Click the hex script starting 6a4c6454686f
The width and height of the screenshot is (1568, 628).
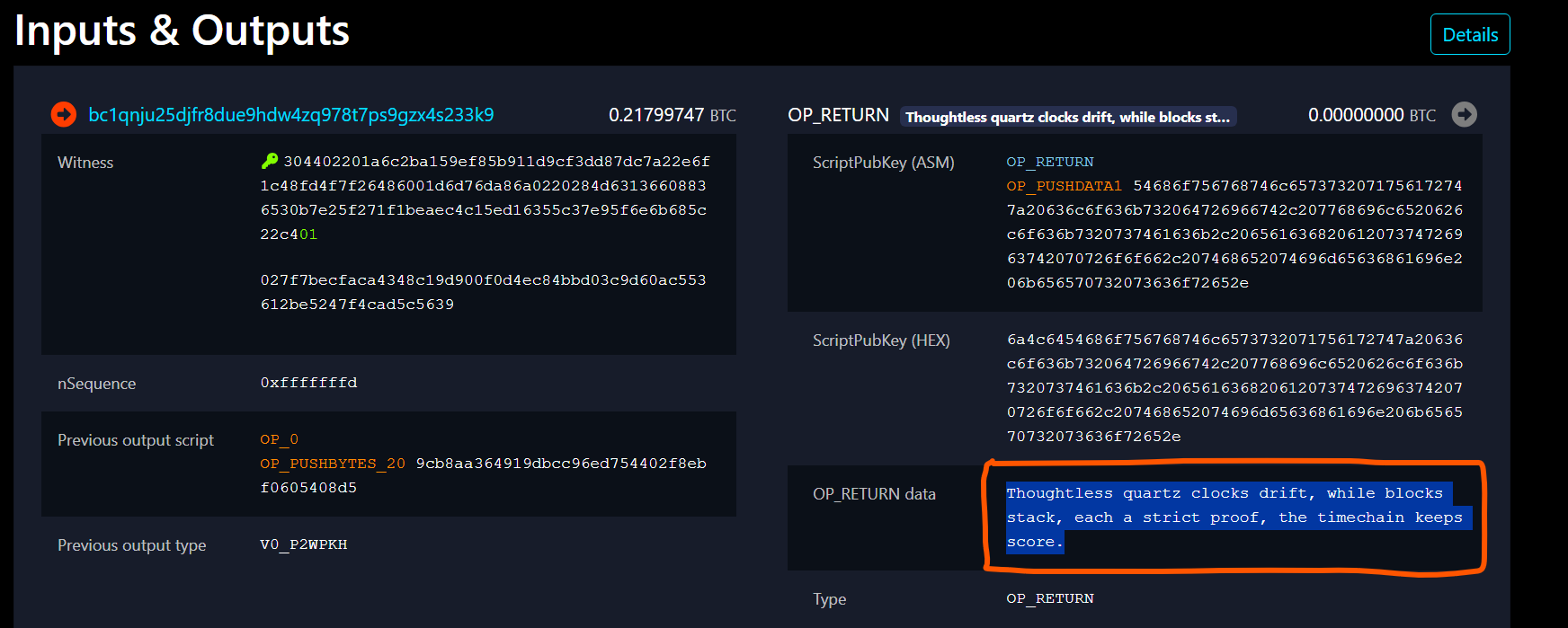coord(1234,388)
